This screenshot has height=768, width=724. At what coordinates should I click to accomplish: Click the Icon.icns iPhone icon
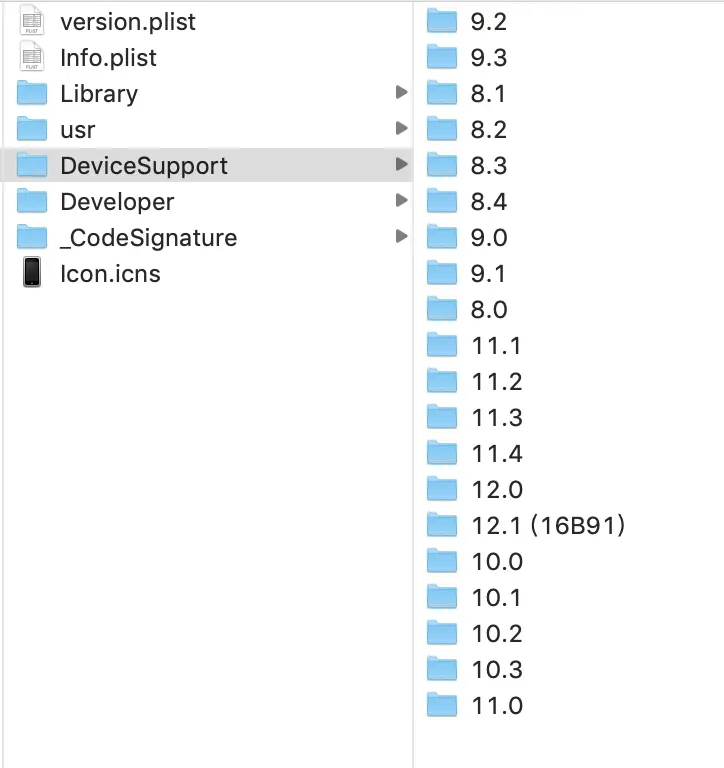32,273
